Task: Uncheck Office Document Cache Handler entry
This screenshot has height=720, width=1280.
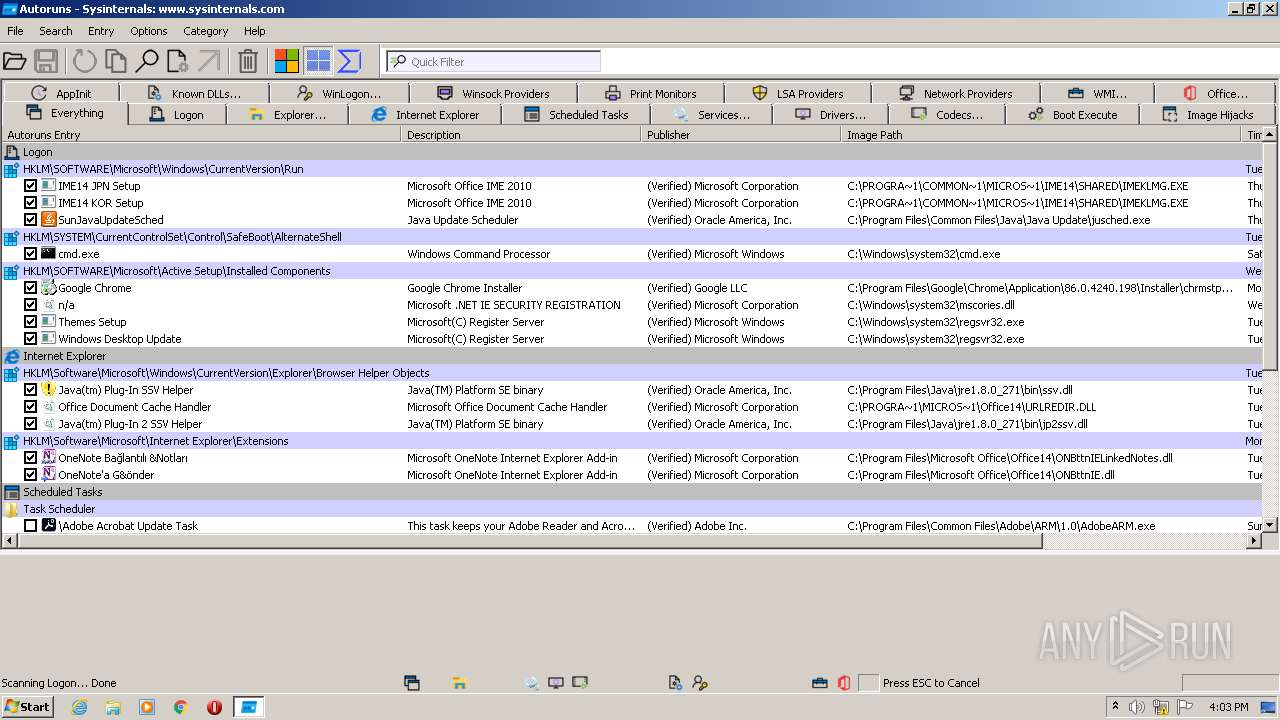Action: pyautogui.click(x=30, y=407)
